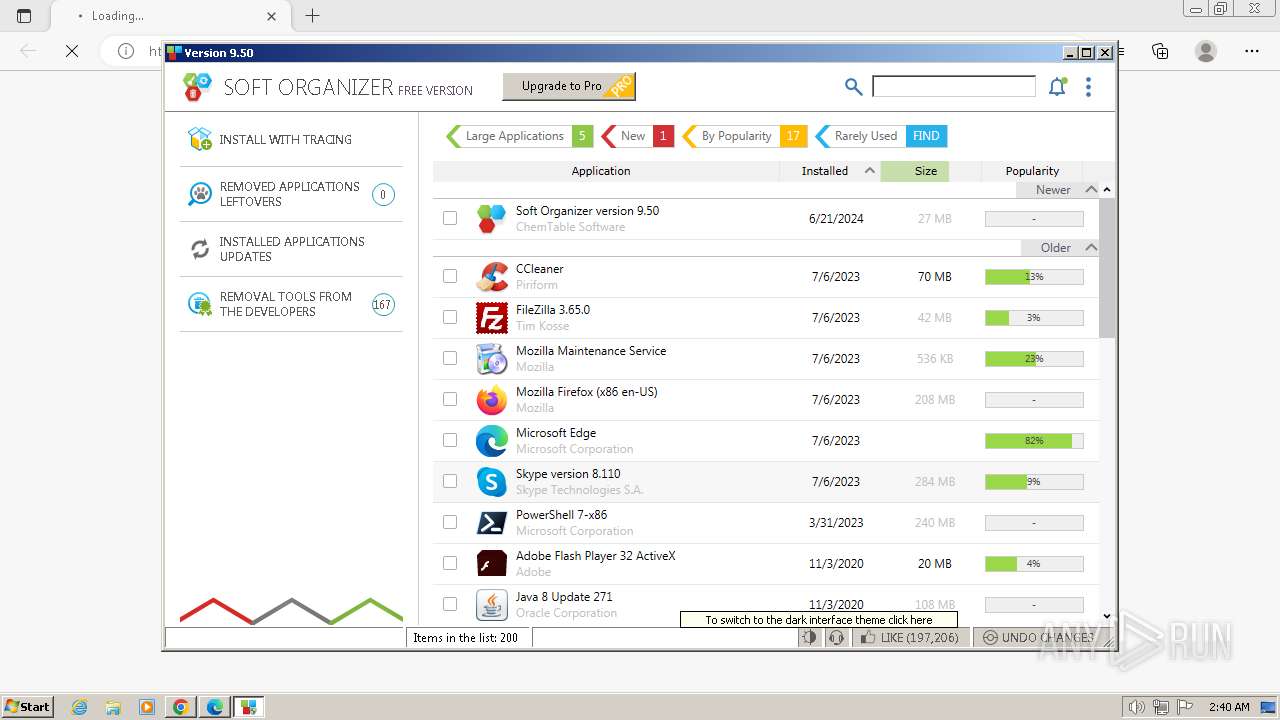Select the PowerShell 7-x86 icon

(x=492, y=523)
